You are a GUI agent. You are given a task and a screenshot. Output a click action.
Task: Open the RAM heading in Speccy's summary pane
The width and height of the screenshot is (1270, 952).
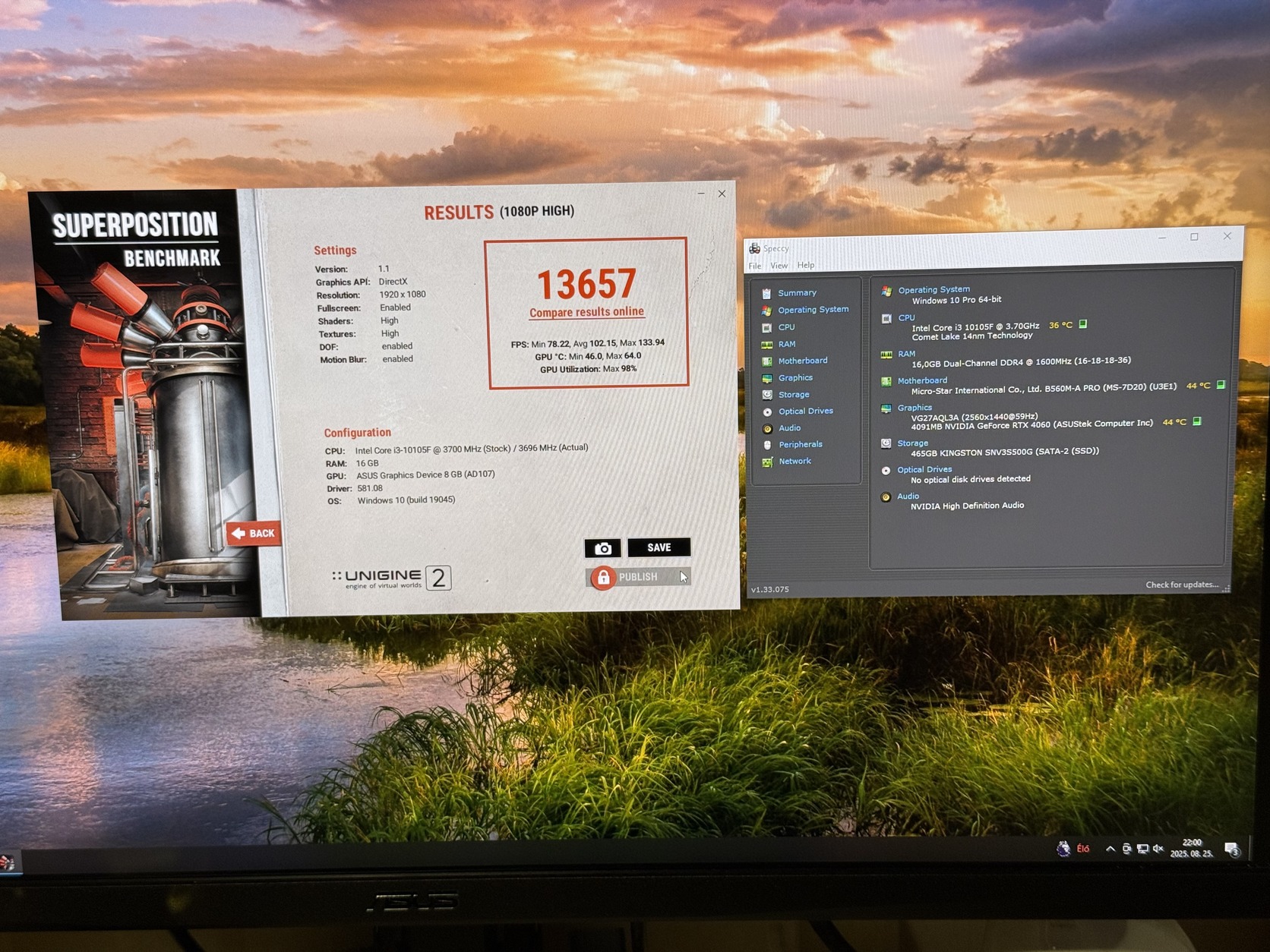906,354
